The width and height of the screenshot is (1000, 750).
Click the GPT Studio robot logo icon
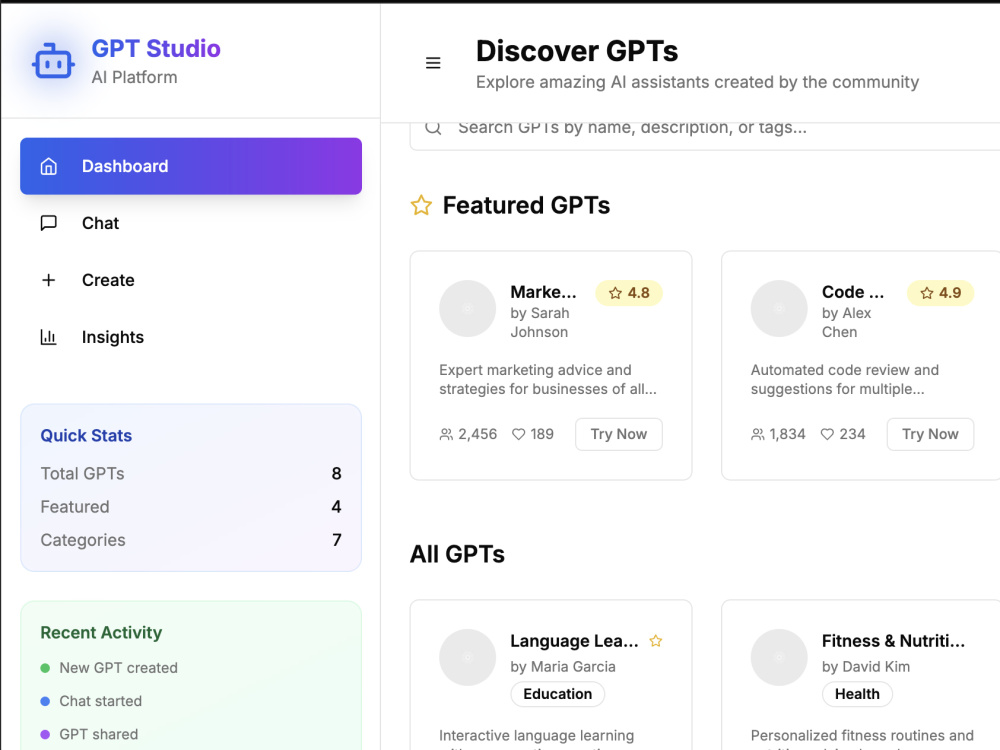coord(54,61)
